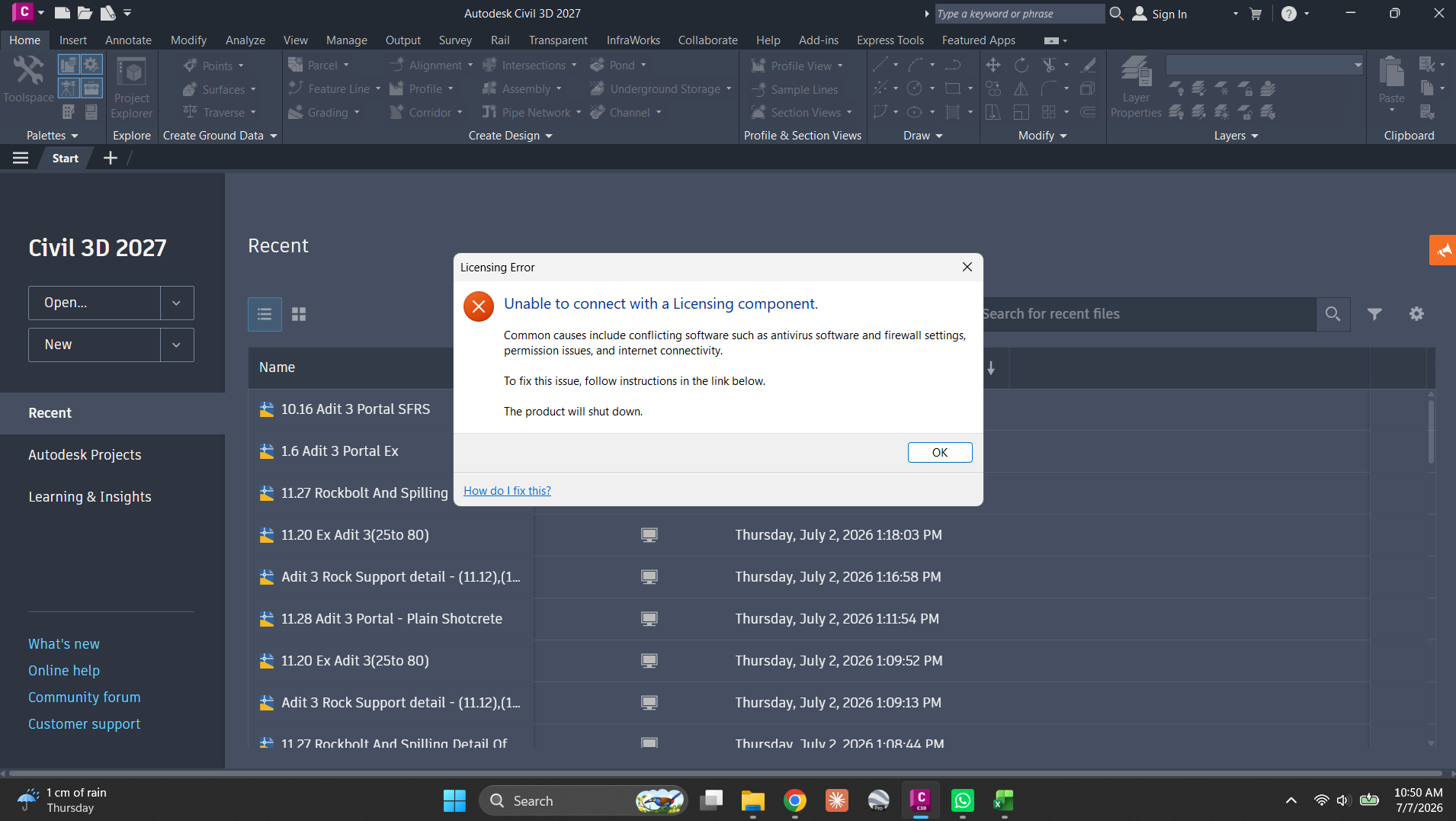1456x821 pixels.
Task: Add a new drawing tab with plus
Action: pyautogui.click(x=111, y=158)
